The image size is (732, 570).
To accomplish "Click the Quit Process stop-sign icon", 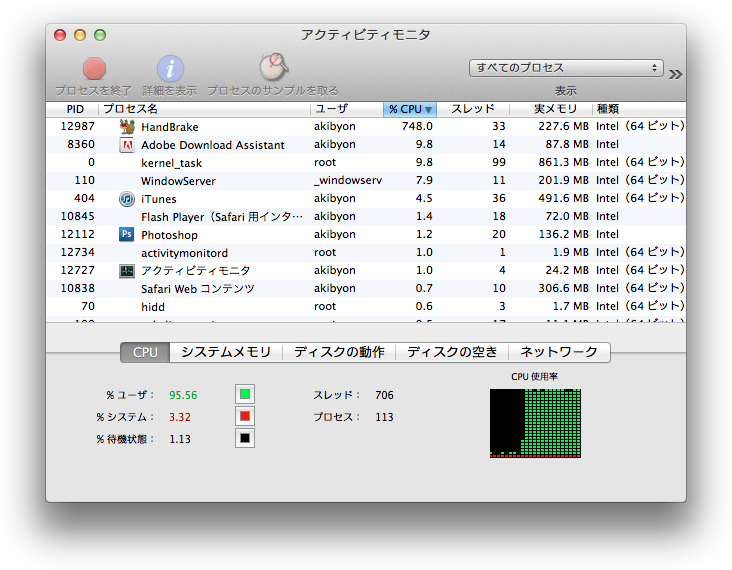I will (94, 69).
